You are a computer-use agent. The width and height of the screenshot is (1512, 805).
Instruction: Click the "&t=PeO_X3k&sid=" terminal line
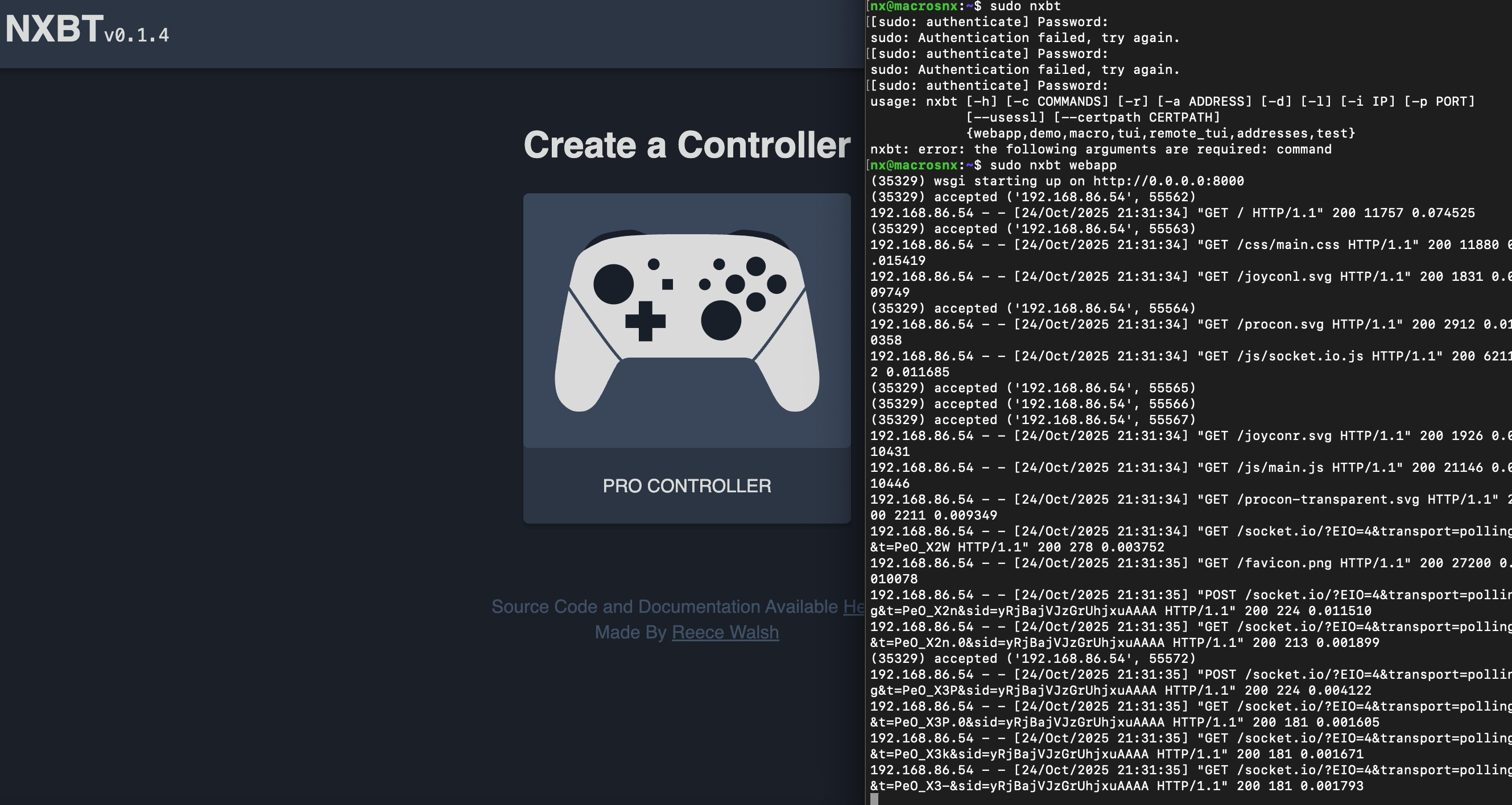pos(1117,754)
